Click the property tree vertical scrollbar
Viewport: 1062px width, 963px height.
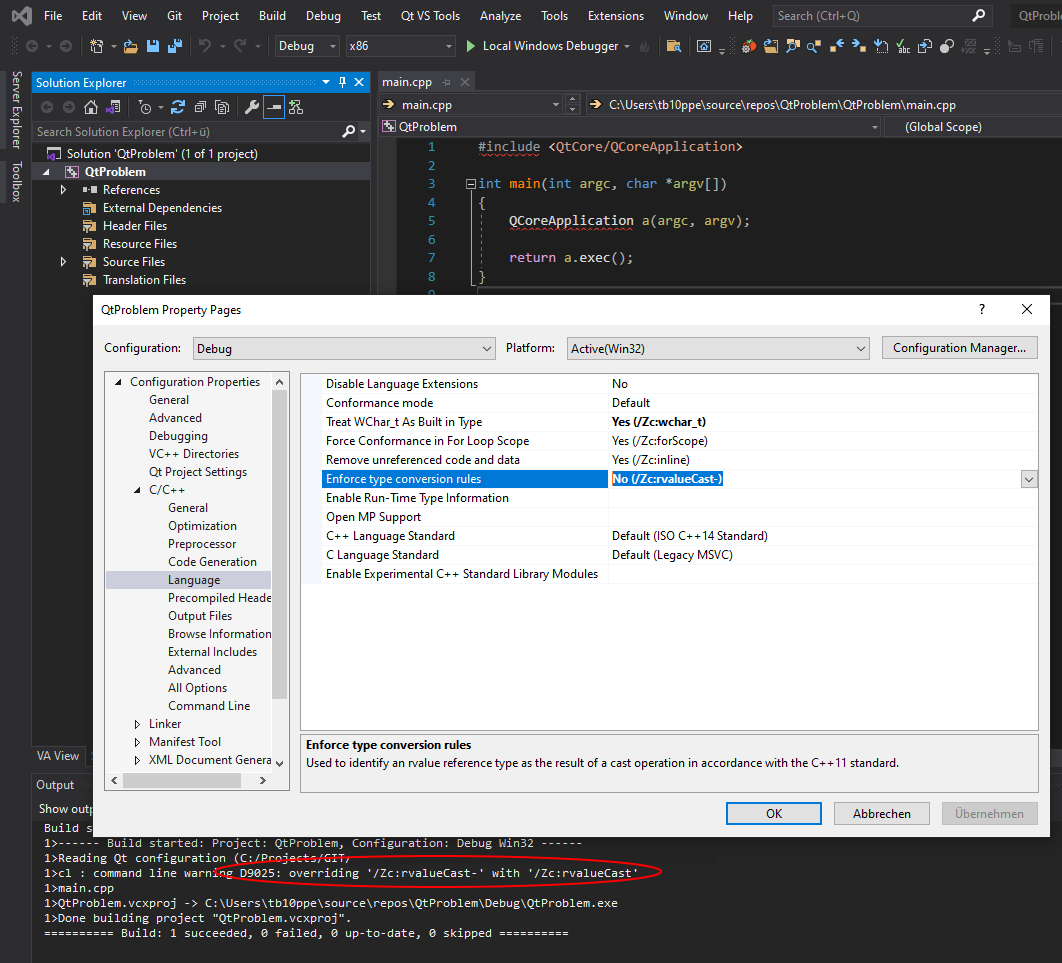click(279, 546)
